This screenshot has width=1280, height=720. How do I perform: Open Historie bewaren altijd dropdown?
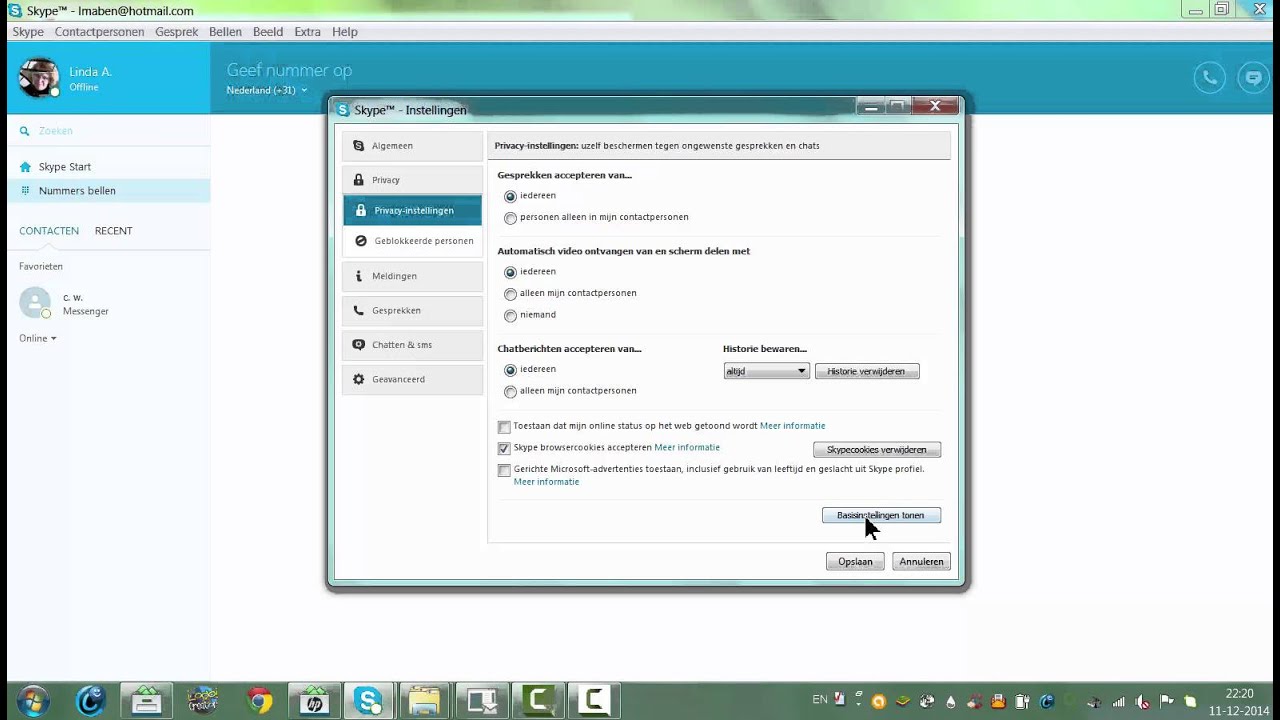[766, 371]
